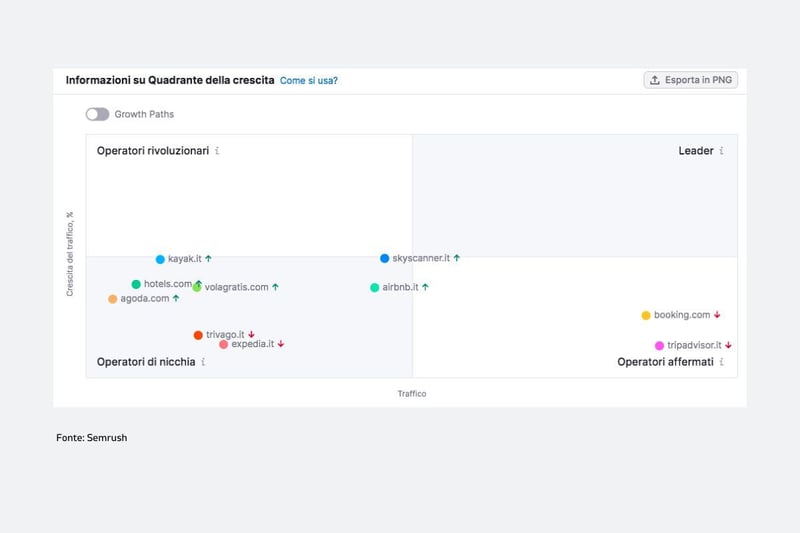Click the expedia.it label text
Screen dimensions: 800x533
pyautogui.click(x=253, y=344)
